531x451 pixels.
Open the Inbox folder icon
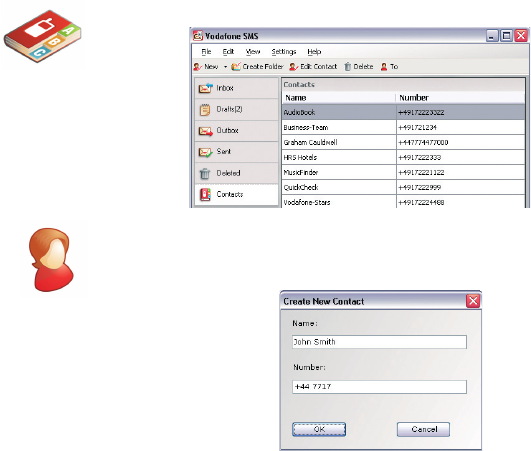tap(206, 88)
